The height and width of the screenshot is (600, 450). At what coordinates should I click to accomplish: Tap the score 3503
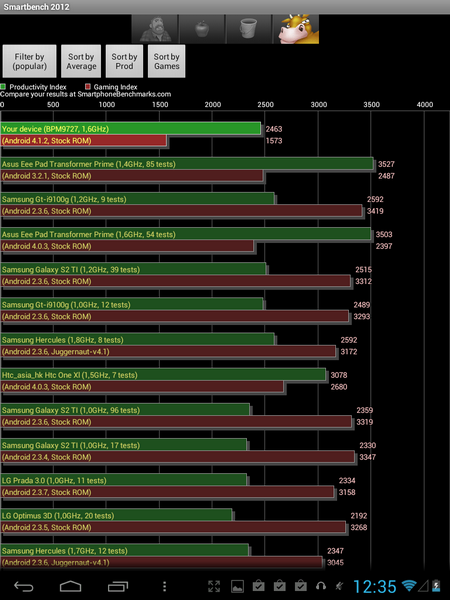(384, 235)
